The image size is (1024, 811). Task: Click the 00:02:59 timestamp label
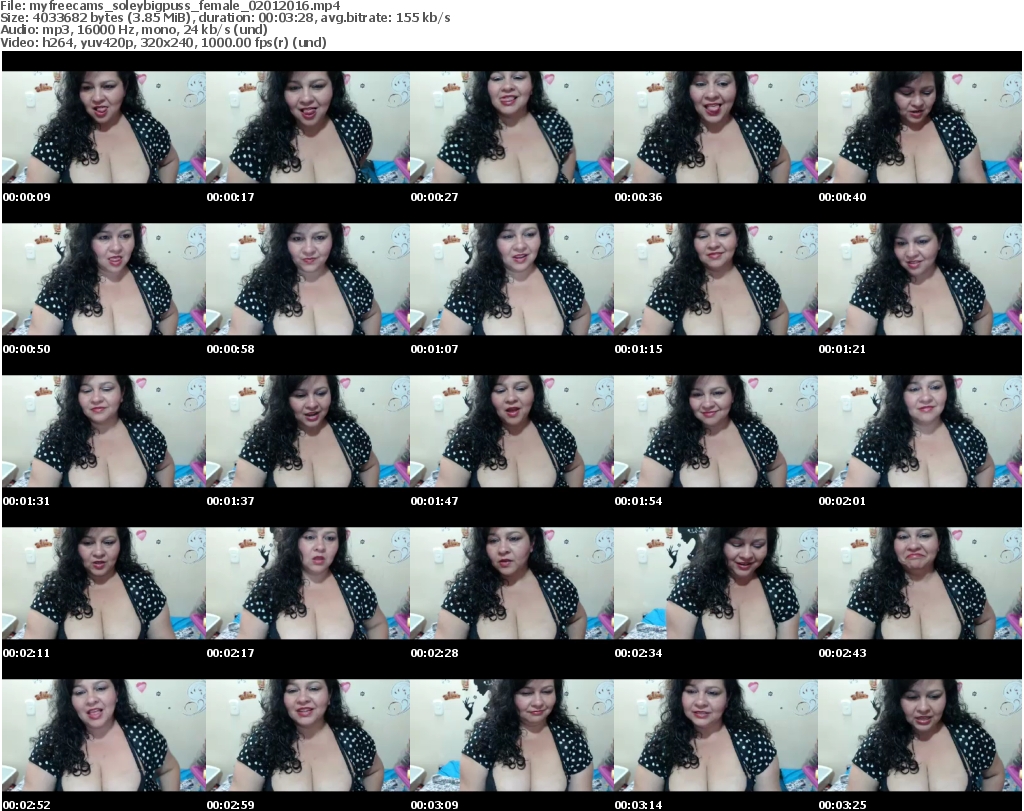click(x=231, y=805)
